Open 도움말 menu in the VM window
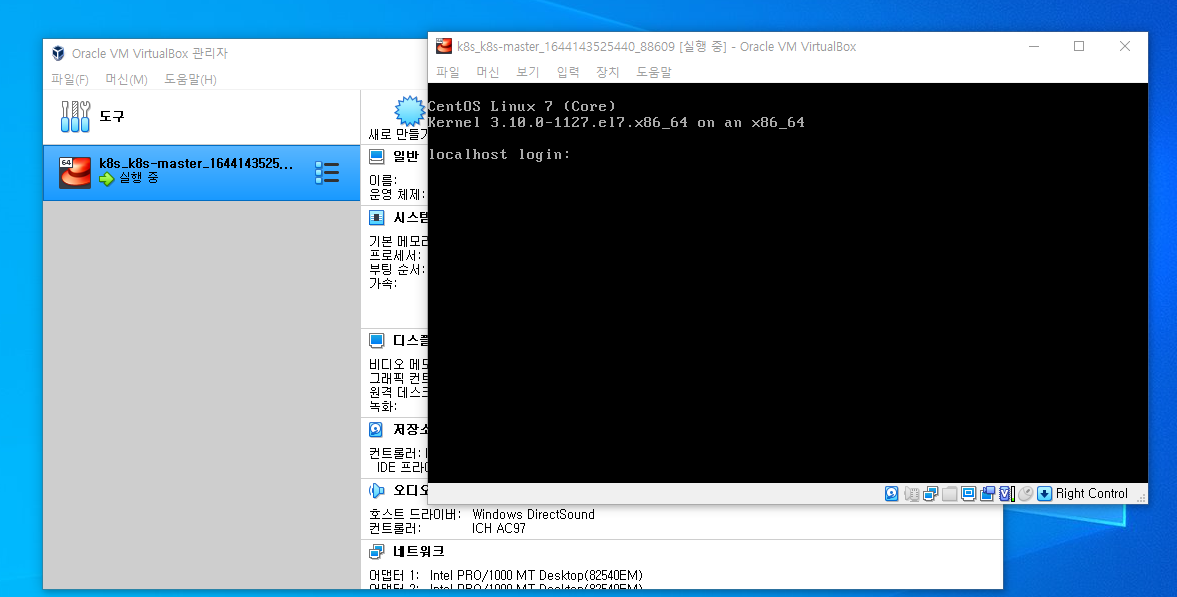The image size is (1177, 597). (654, 72)
